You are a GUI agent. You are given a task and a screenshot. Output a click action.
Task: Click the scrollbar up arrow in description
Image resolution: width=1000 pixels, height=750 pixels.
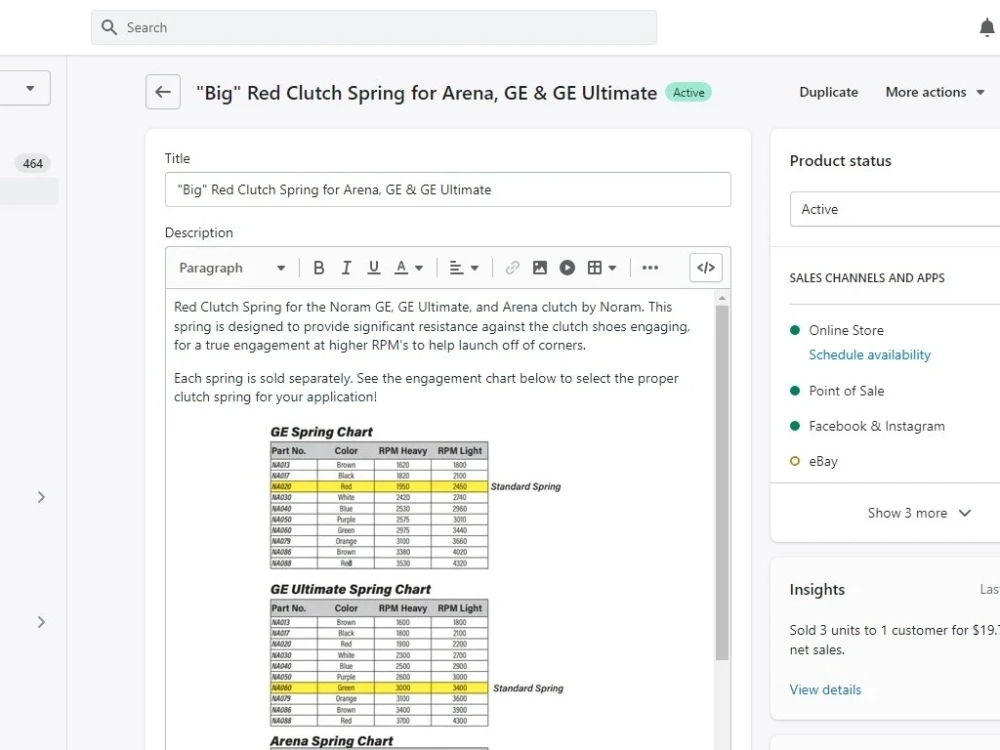pyautogui.click(x=722, y=298)
